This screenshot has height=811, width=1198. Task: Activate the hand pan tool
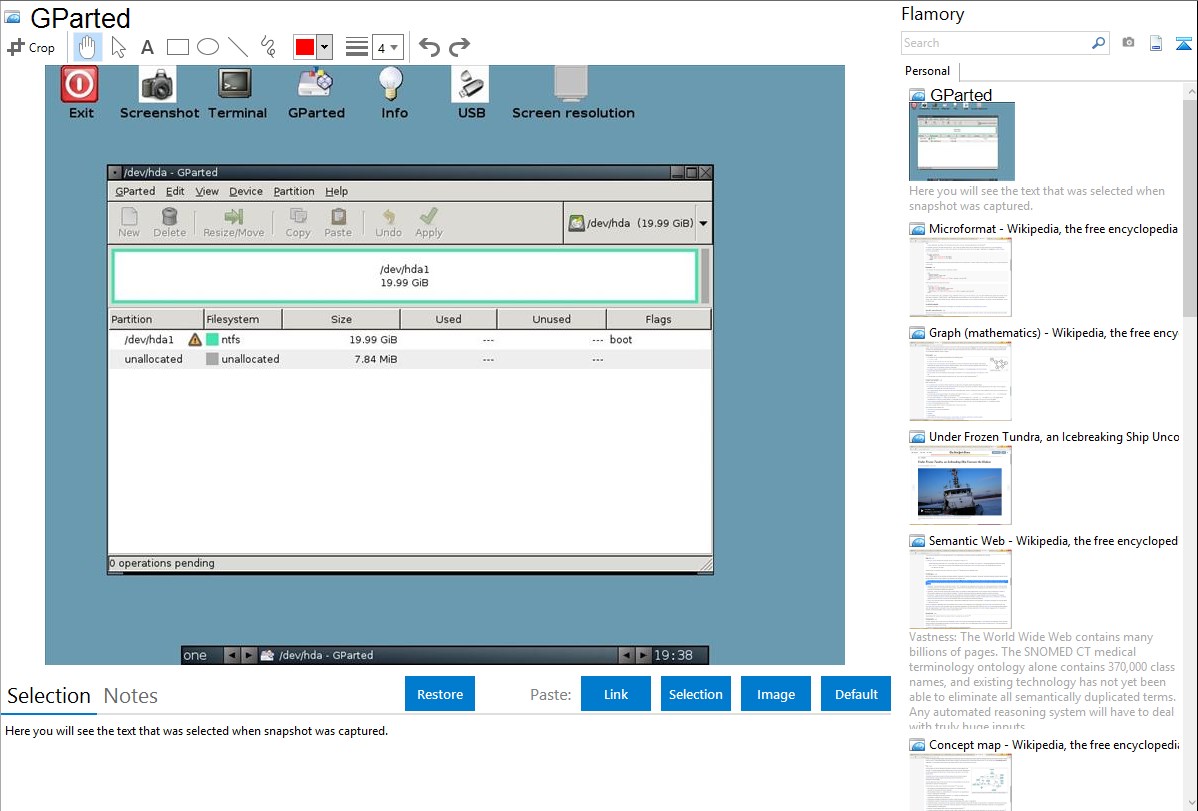pyautogui.click(x=87, y=47)
